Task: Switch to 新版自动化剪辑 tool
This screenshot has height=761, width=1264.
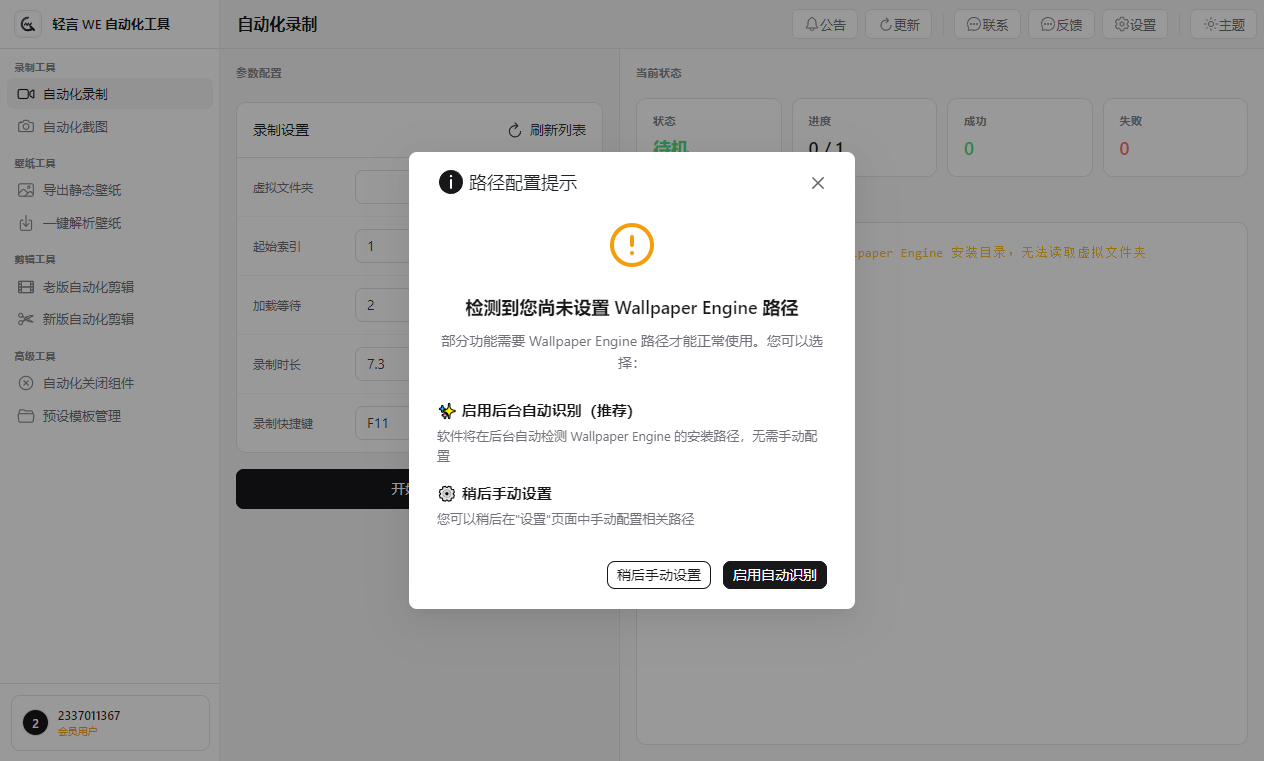Action: coord(87,319)
